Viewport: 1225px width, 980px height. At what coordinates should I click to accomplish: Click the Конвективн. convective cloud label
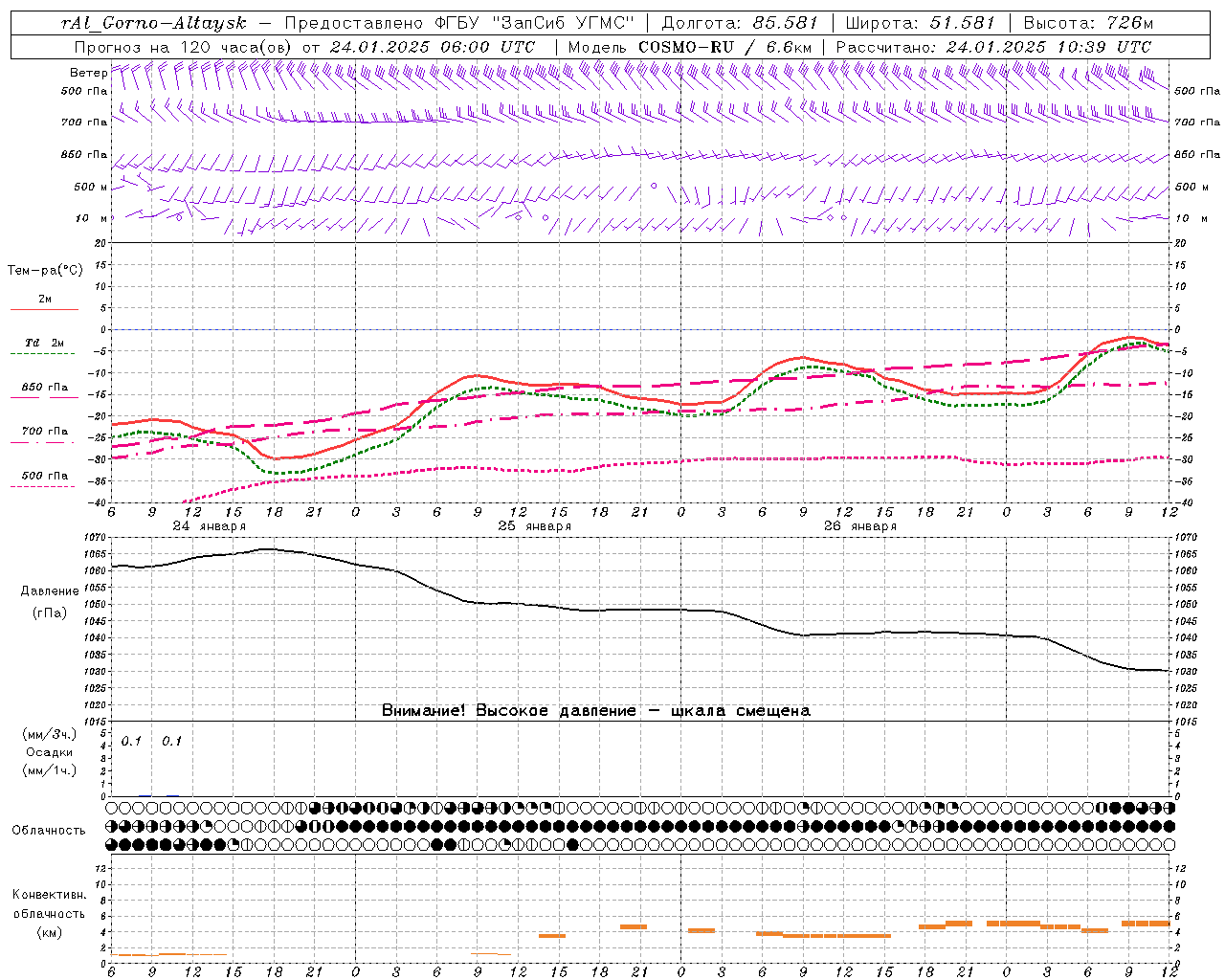50,895
